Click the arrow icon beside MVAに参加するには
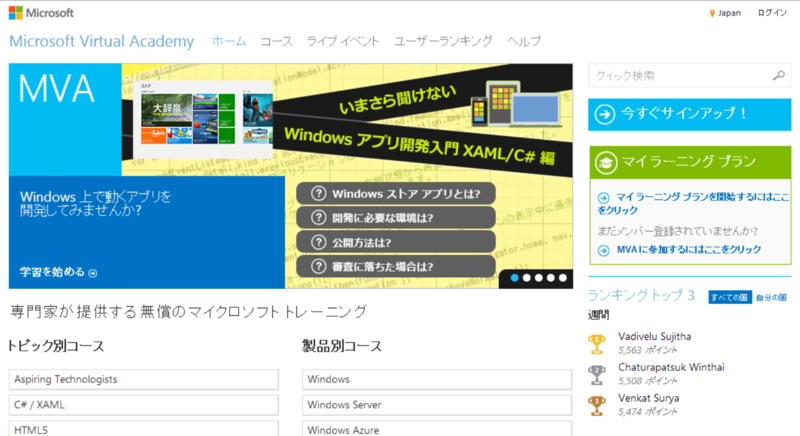 (604, 250)
